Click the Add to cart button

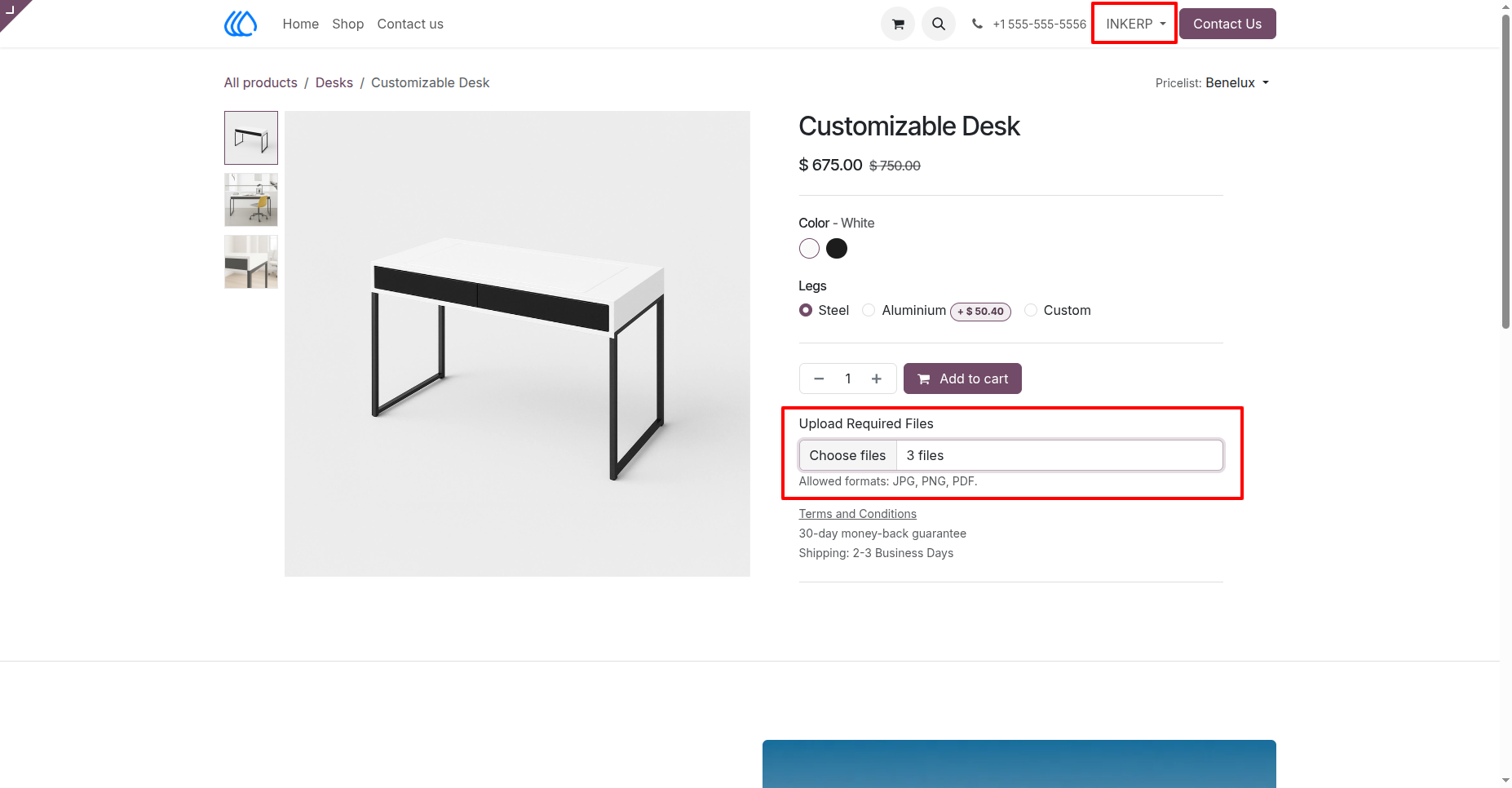(x=962, y=379)
